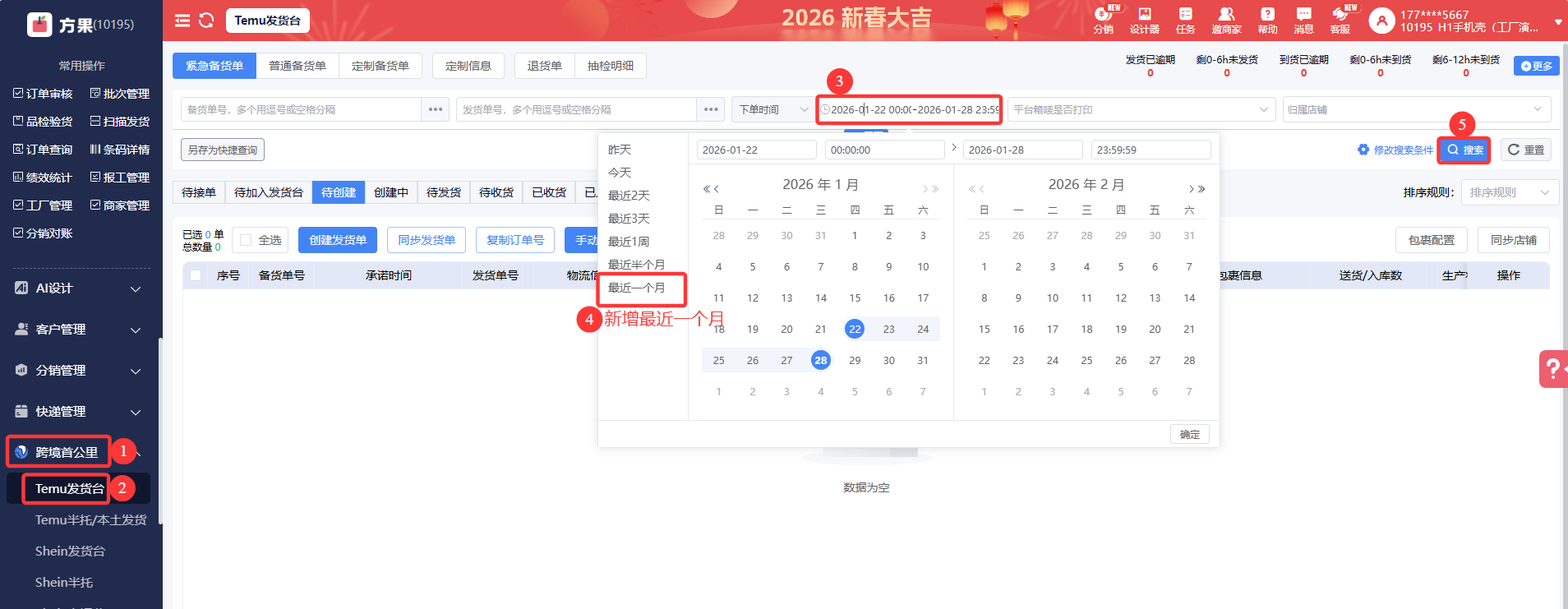Click the end time field showing 23:59:59
1568x609 pixels.
click(1151, 150)
